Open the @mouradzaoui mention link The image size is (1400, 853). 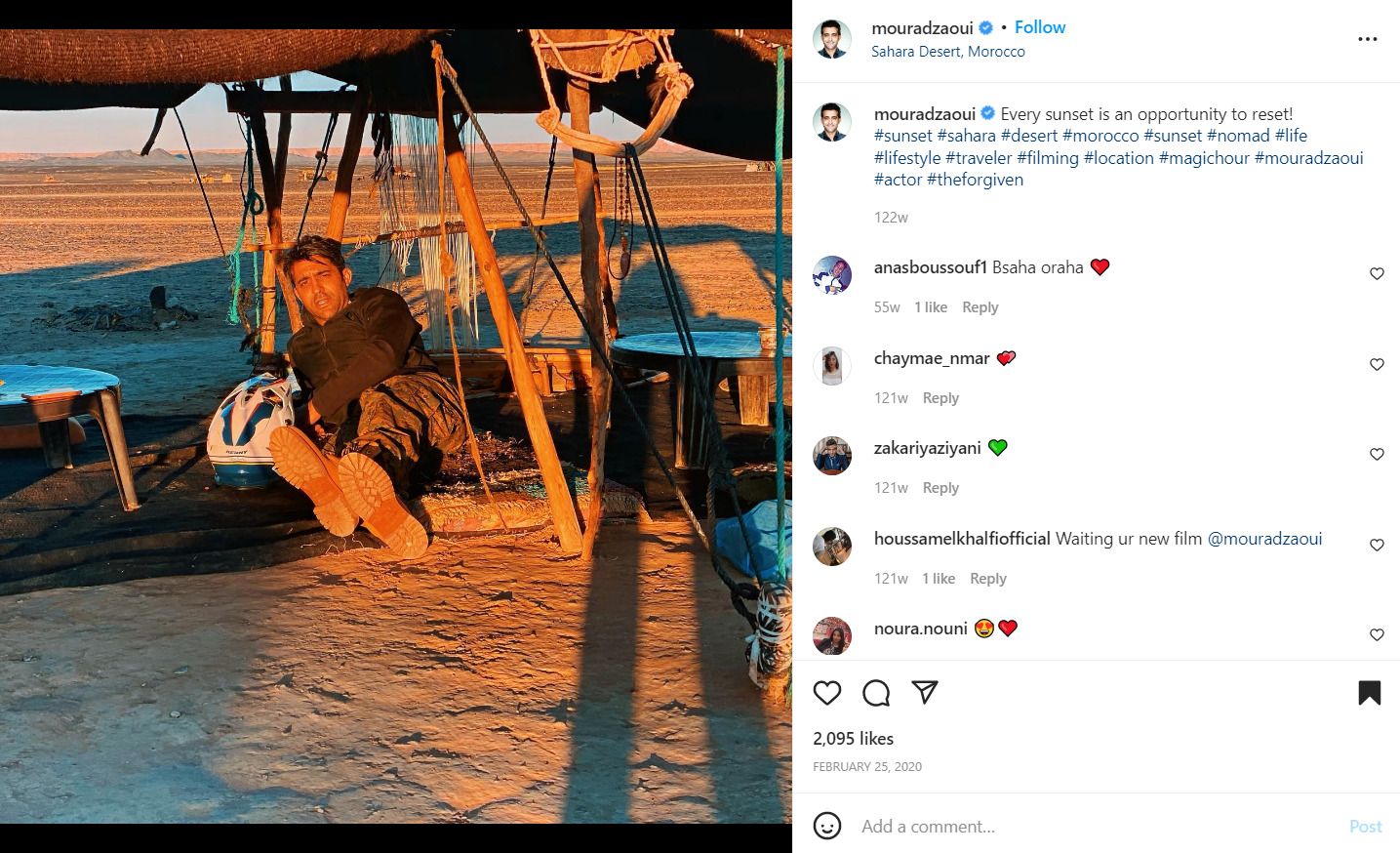(1264, 539)
